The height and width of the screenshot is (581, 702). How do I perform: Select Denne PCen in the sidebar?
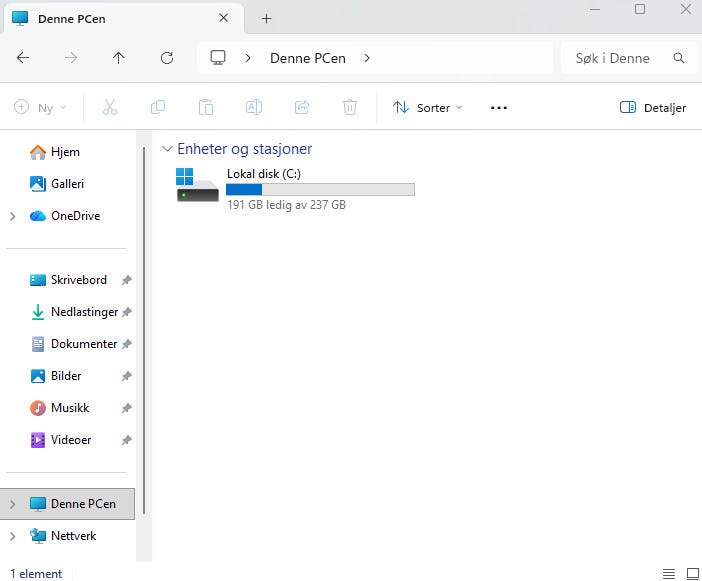pyautogui.click(x=67, y=504)
